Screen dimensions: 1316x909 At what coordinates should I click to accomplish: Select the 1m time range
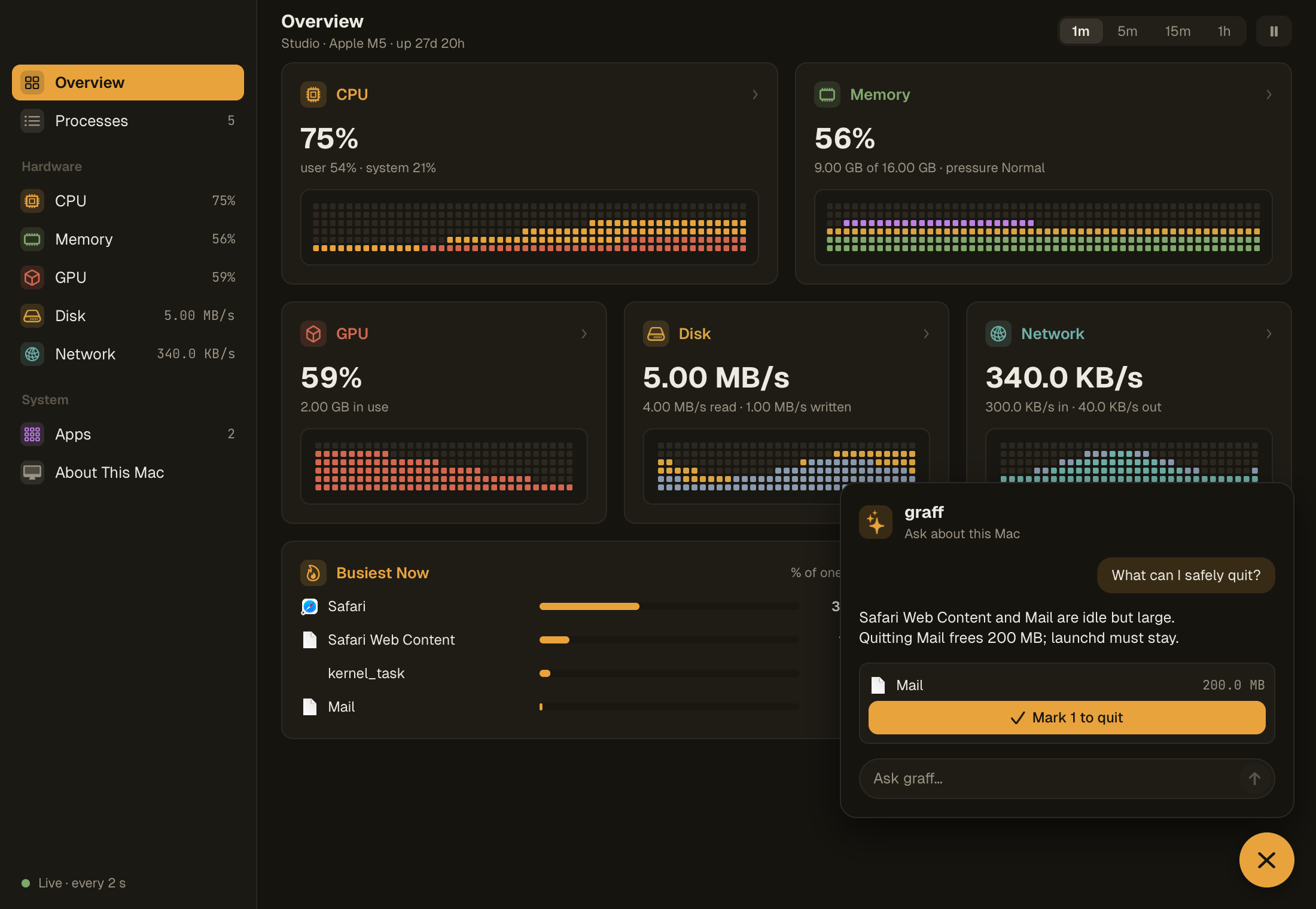(1080, 31)
